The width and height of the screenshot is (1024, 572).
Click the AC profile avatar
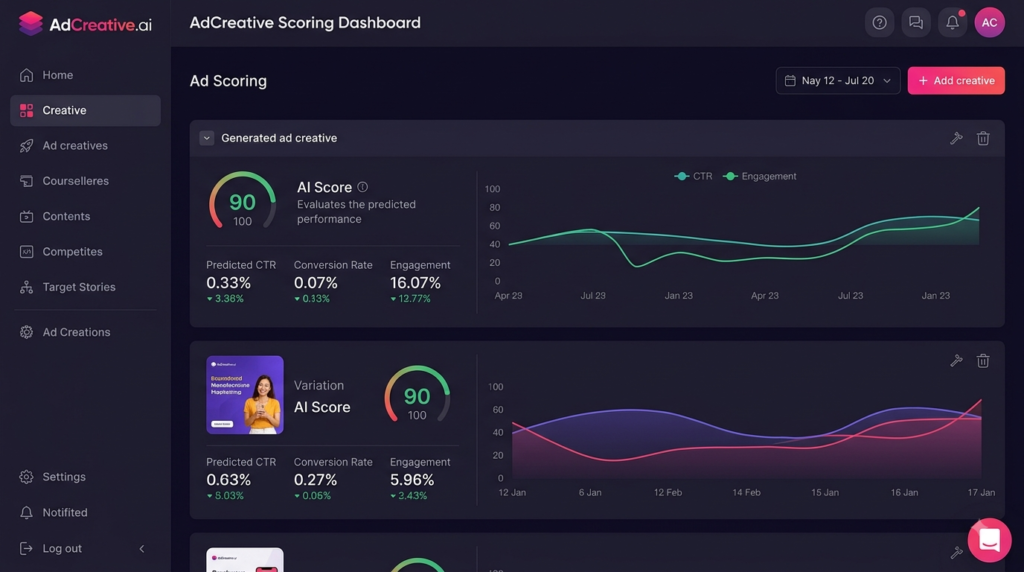click(x=989, y=23)
